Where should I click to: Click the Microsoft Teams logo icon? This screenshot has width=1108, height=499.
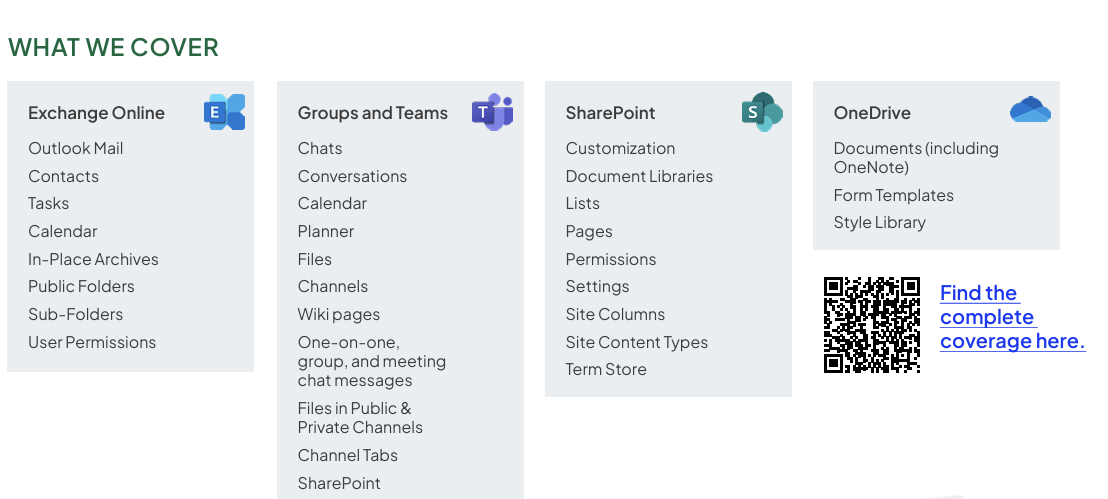click(x=493, y=112)
